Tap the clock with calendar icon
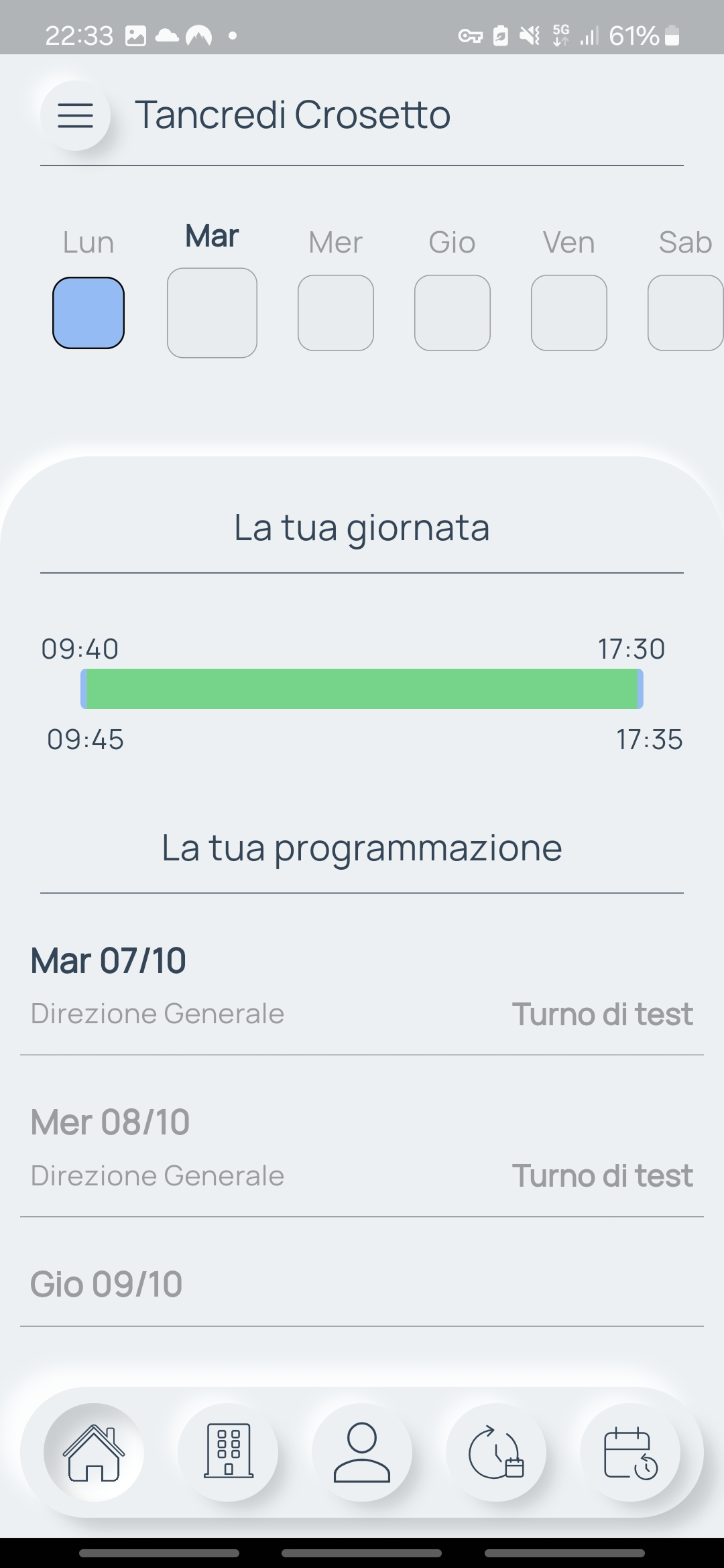Screen dimensions: 724x1568 496,1453
